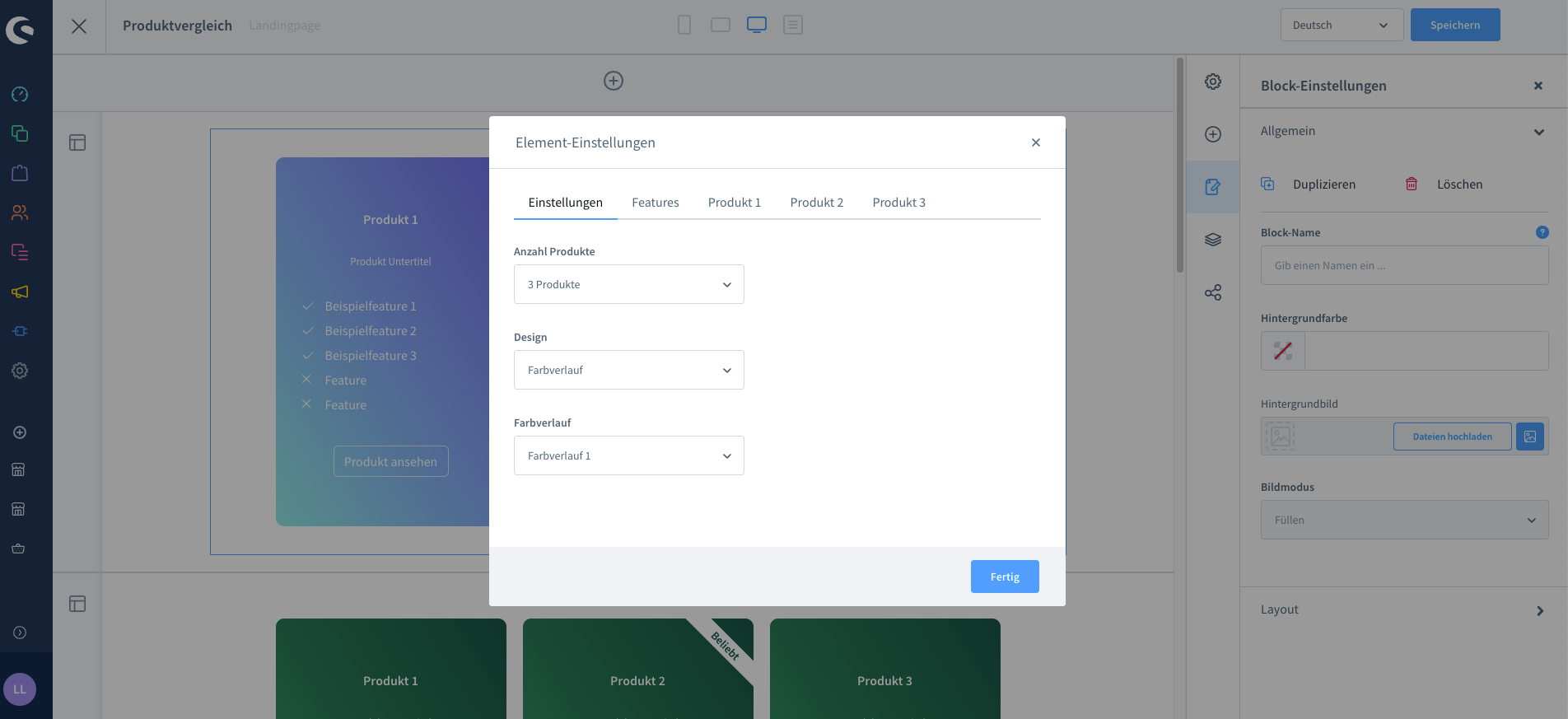Add a section with the plus circle above the page

click(x=614, y=81)
